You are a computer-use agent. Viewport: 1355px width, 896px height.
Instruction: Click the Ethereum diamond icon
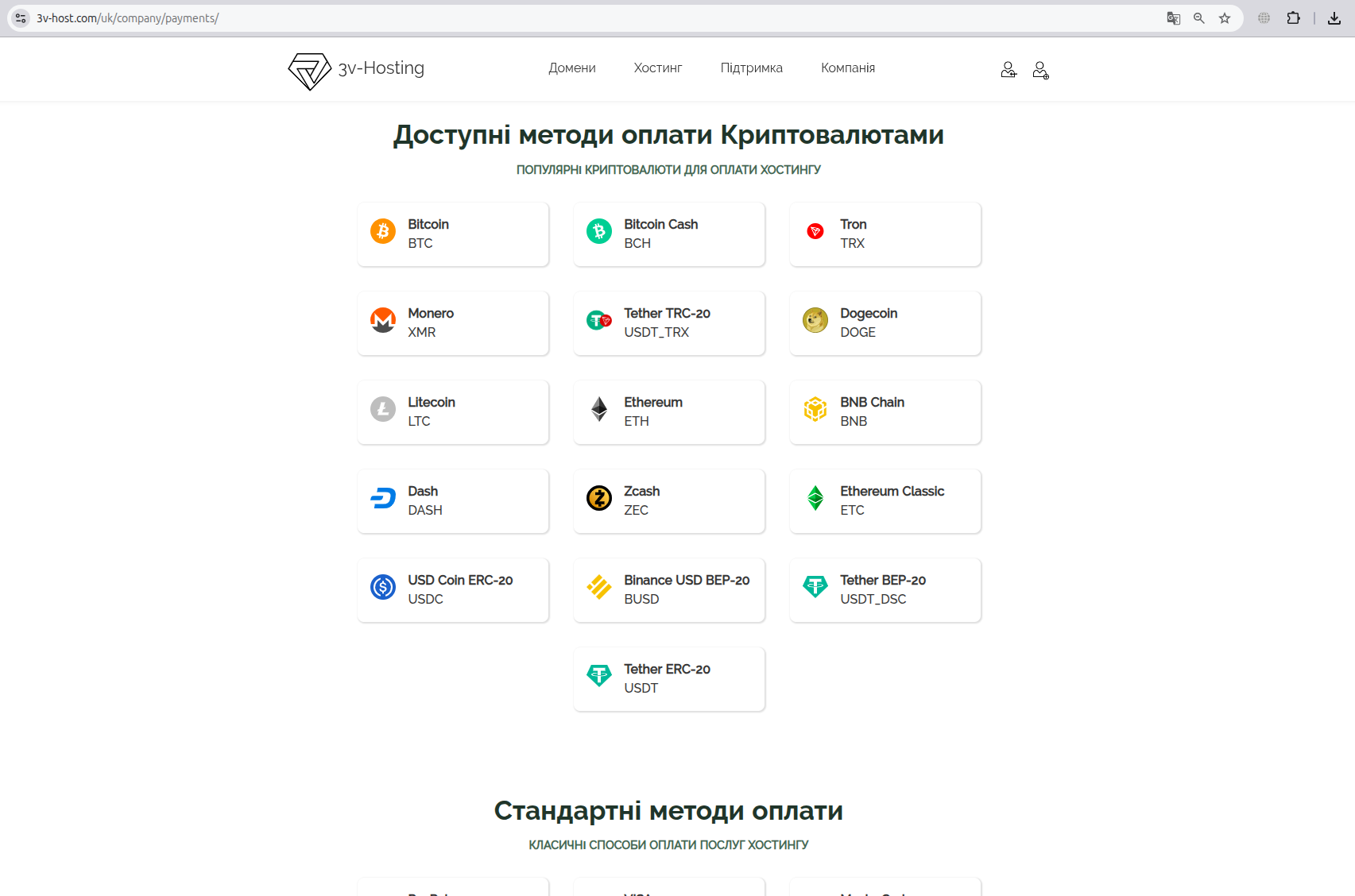[599, 409]
